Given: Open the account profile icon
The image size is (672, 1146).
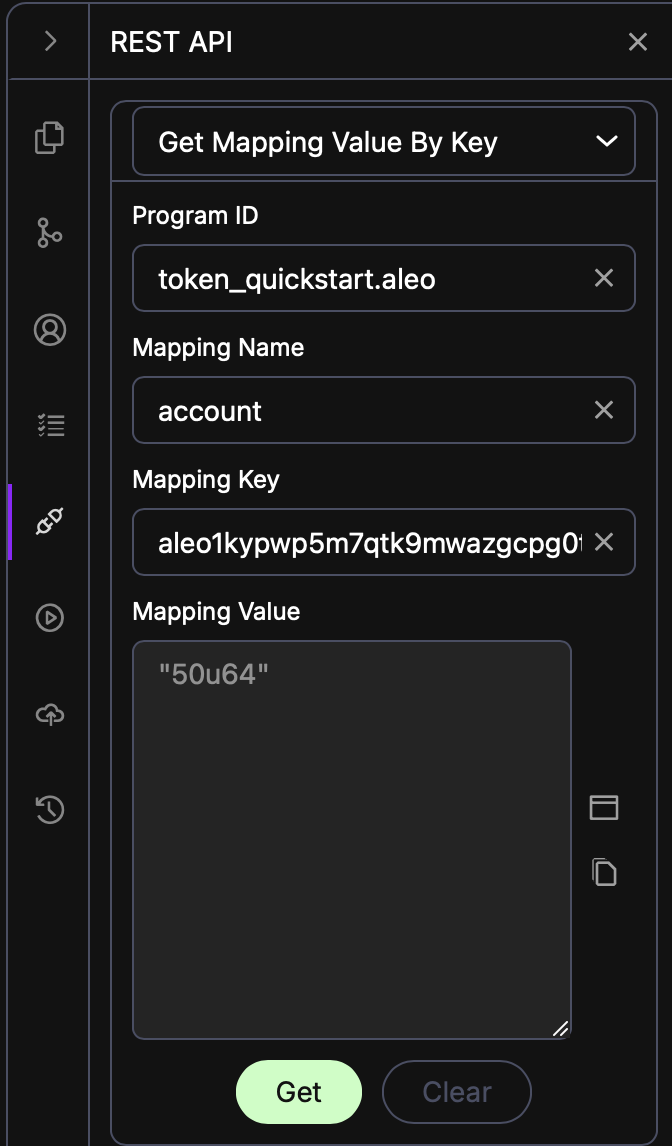Looking at the screenshot, I should point(50,330).
